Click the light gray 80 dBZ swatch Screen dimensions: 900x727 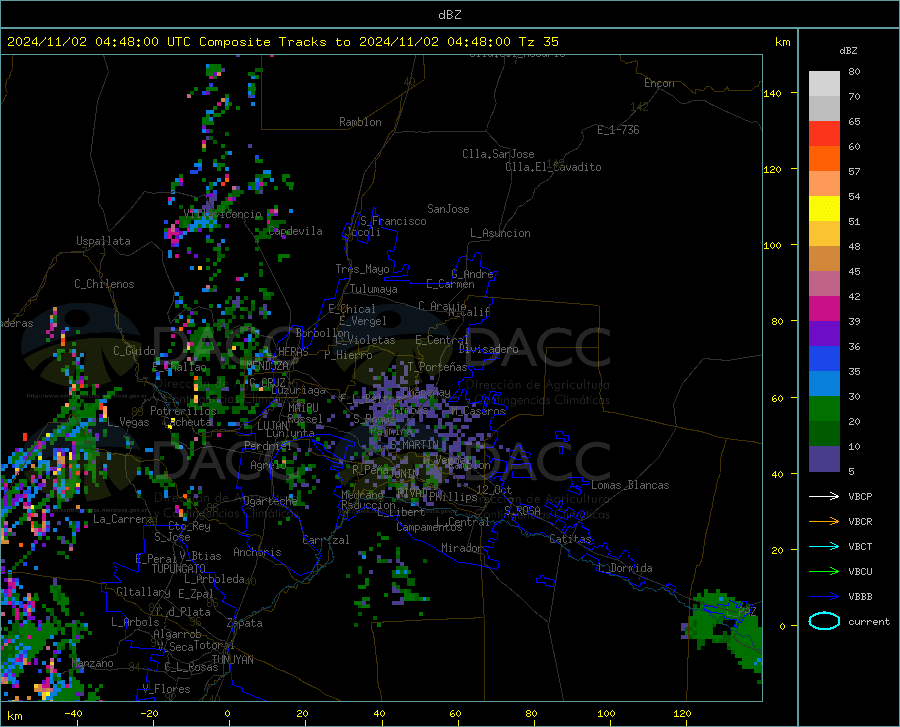click(824, 83)
